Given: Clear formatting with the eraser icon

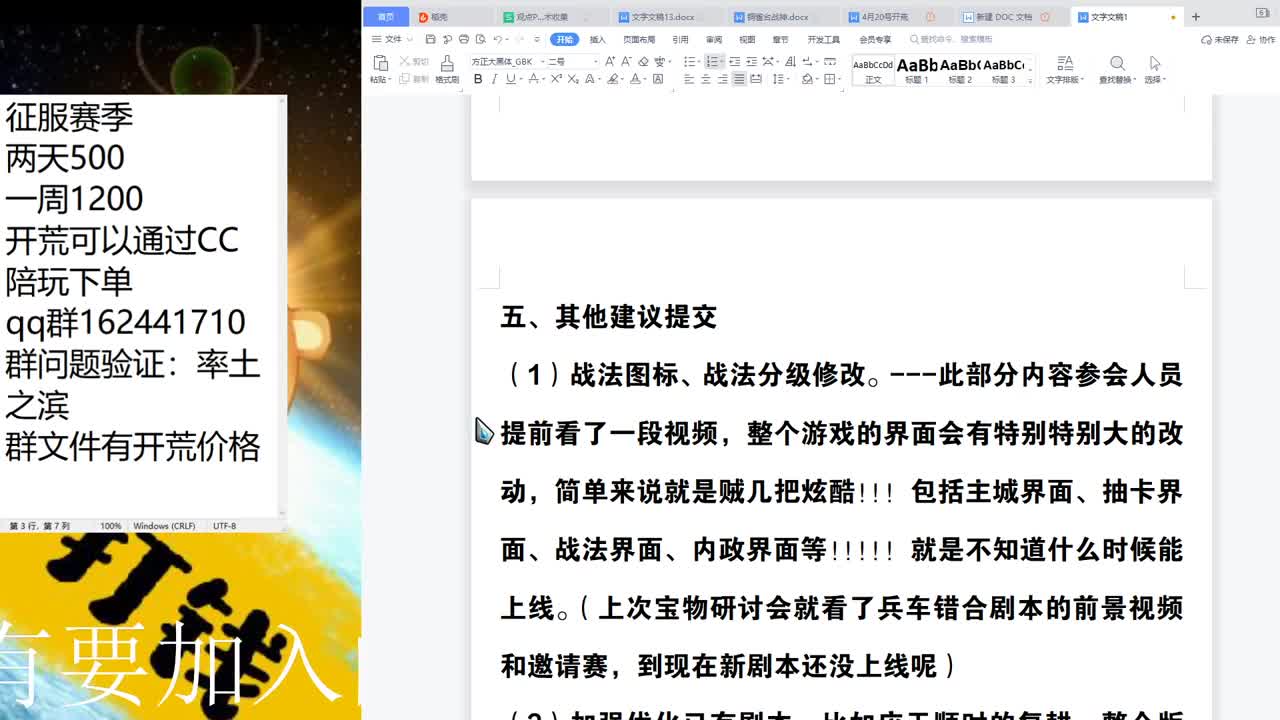Looking at the screenshot, I should 643,61.
